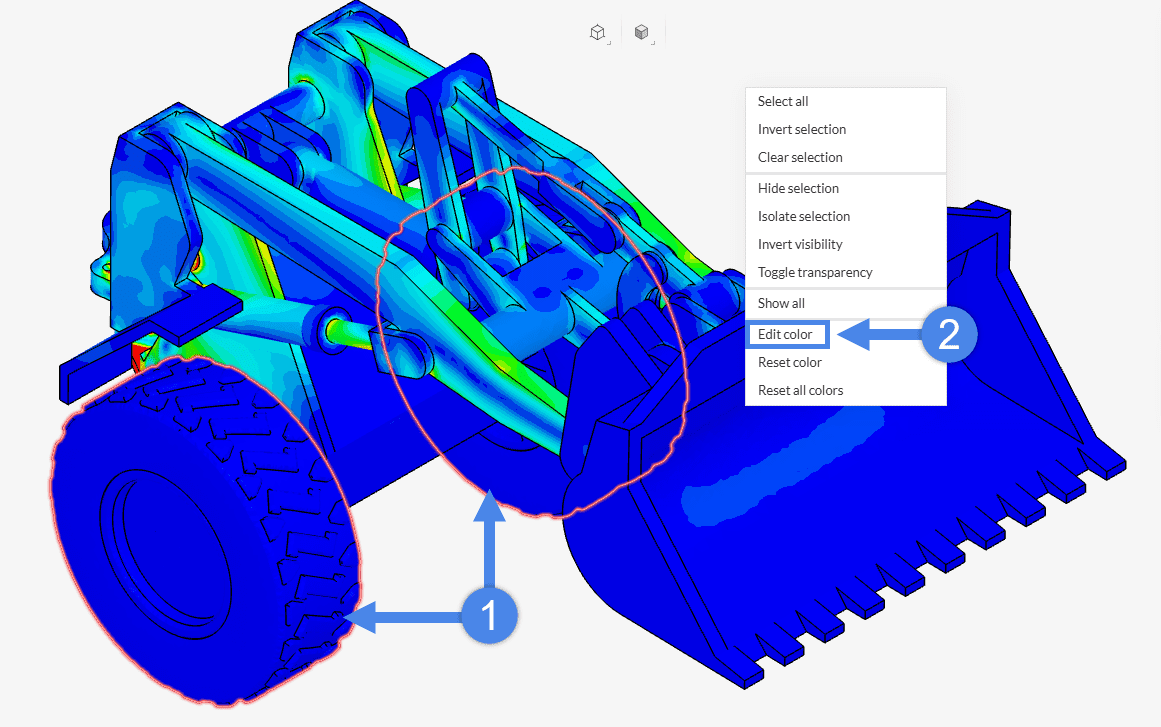Image resolution: width=1161 pixels, height=727 pixels.
Task: Click 'Show all' in the context menu
Action: pos(781,303)
